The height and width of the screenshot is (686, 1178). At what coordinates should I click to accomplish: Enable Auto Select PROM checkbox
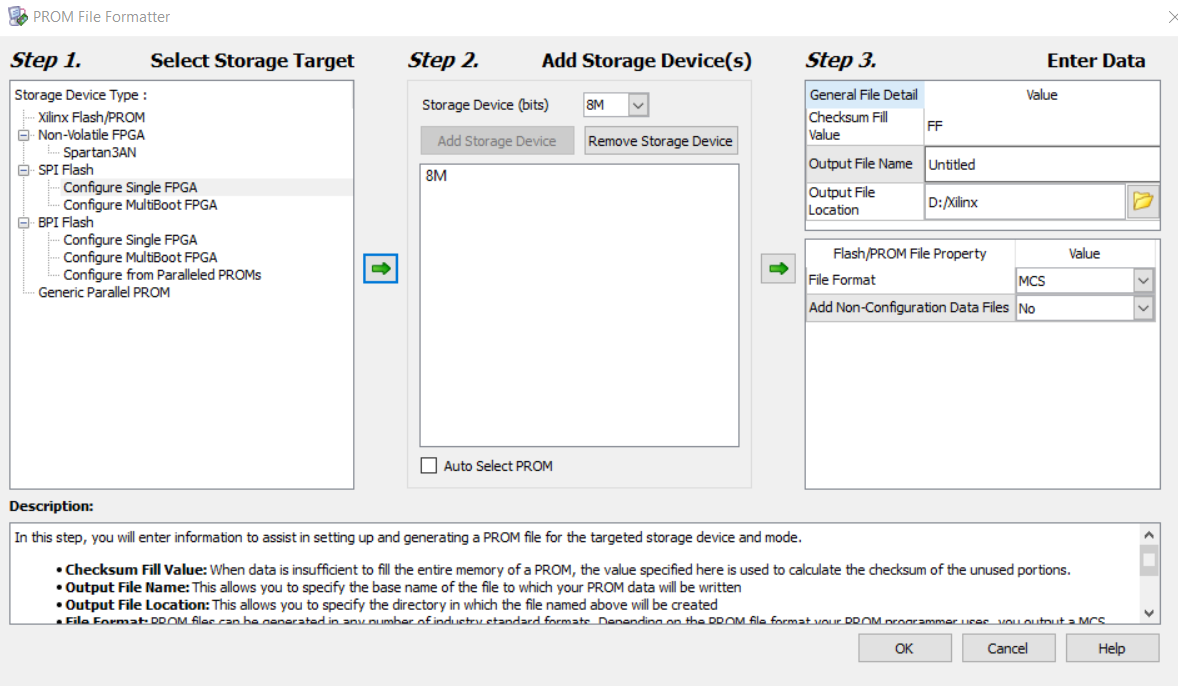point(429,466)
